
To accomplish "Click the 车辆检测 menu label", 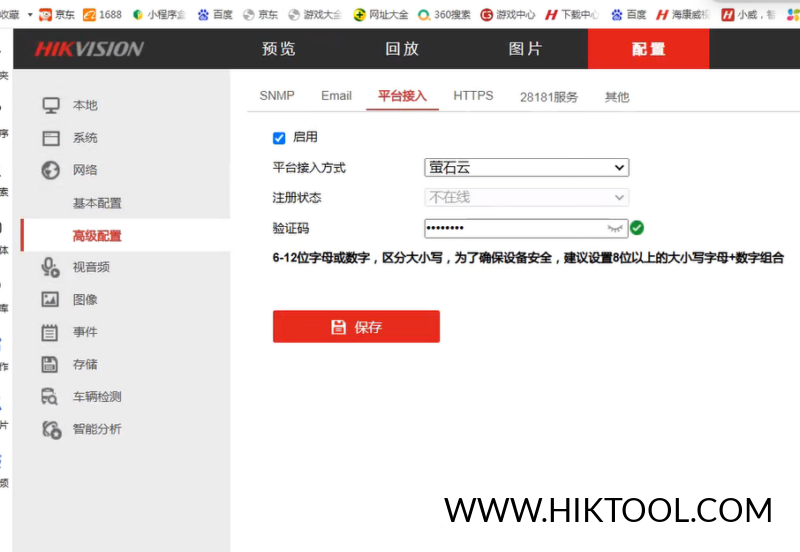I will point(97,396).
